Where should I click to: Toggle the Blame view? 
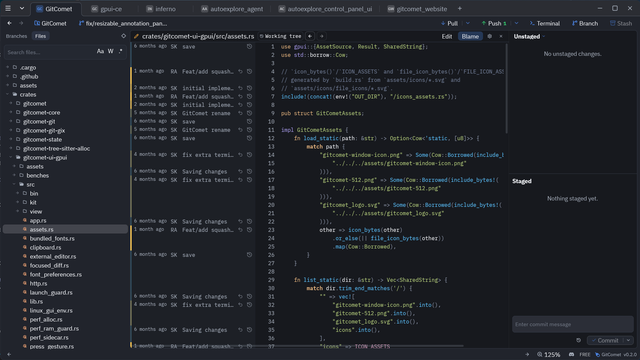pos(470,36)
